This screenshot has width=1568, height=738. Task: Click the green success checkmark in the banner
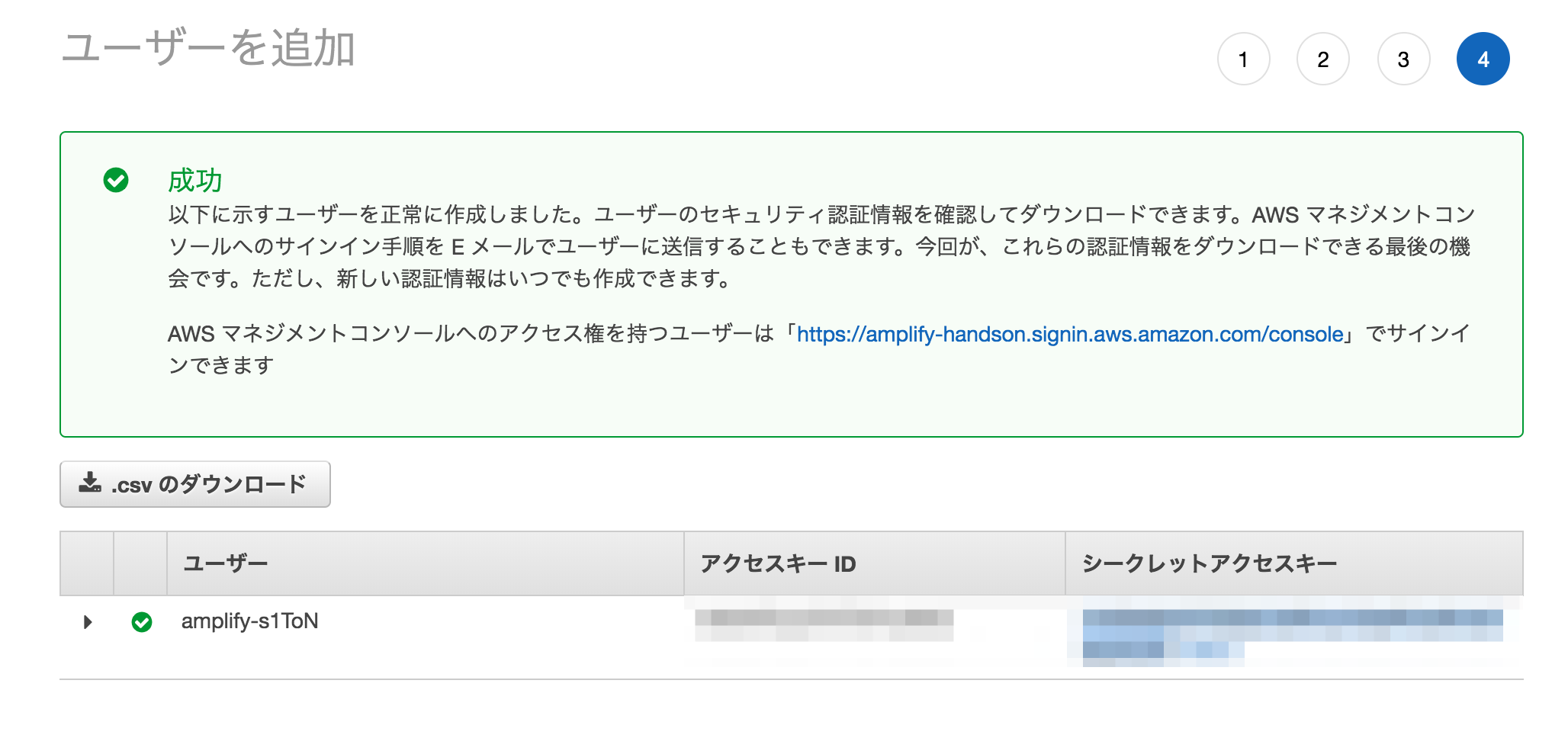116,180
